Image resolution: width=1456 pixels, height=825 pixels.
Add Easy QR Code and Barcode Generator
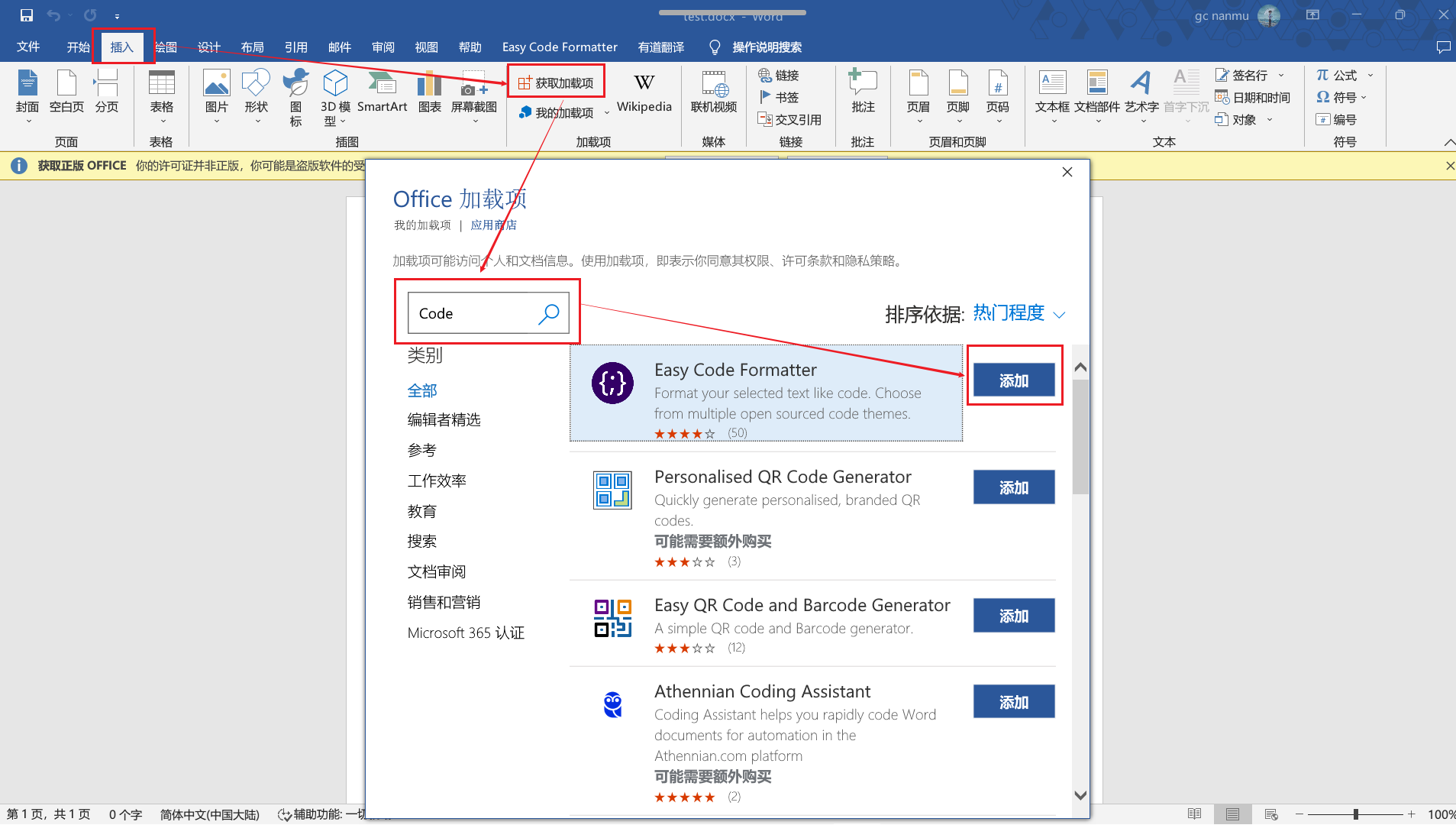pyautogui.click(x=1014, y=616)
